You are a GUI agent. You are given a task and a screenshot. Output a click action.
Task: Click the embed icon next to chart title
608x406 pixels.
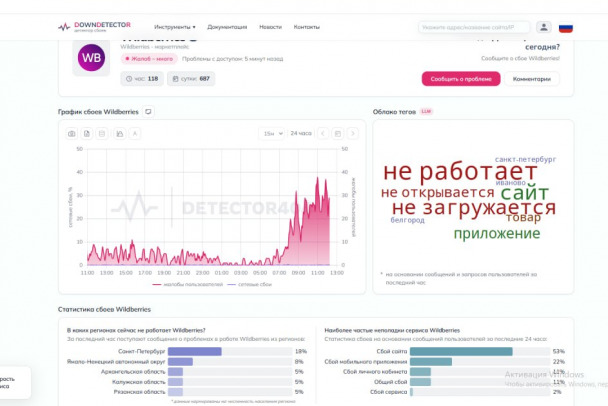coord(149,112)
